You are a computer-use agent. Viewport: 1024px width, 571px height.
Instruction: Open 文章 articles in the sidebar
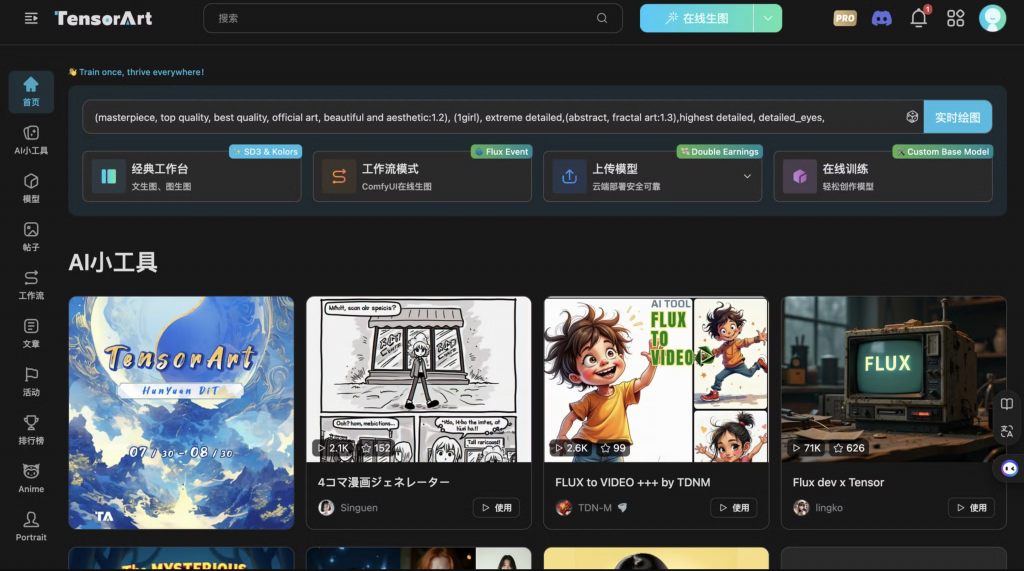pyautogui.click(x=31, y=333)
